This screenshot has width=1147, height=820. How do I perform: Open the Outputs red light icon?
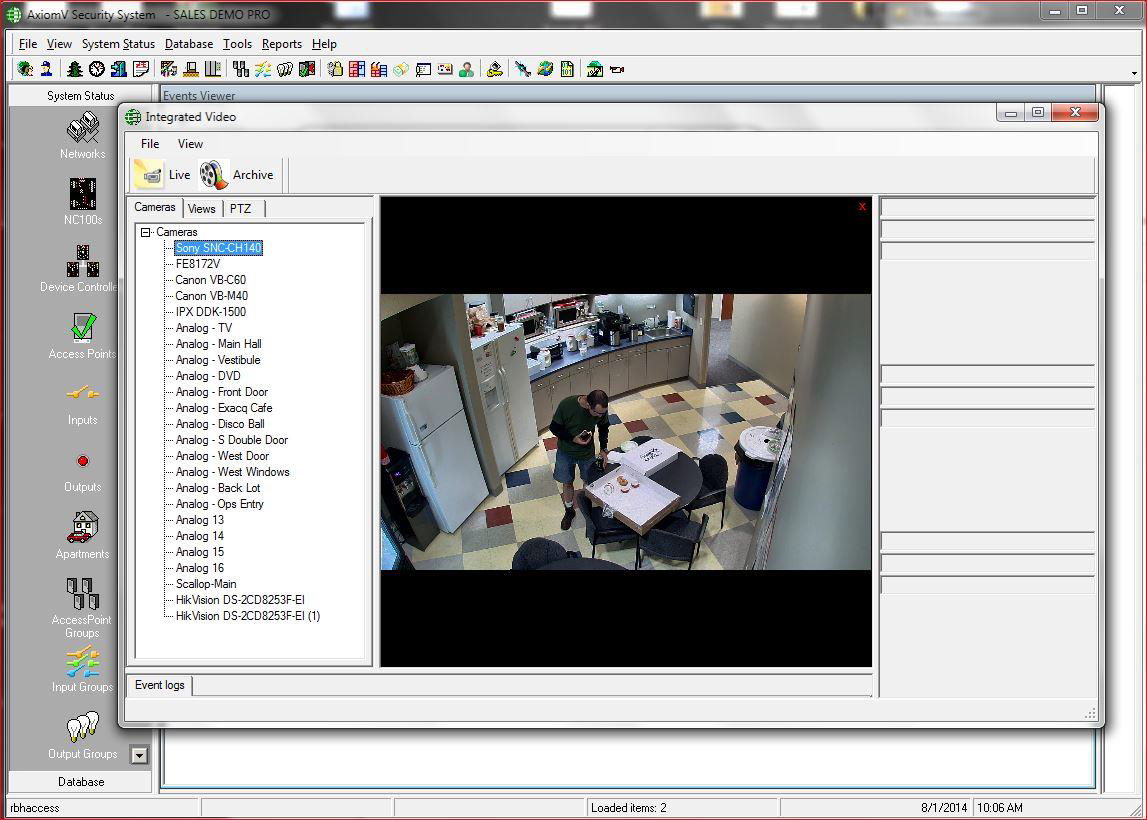(x=82, y=461)
